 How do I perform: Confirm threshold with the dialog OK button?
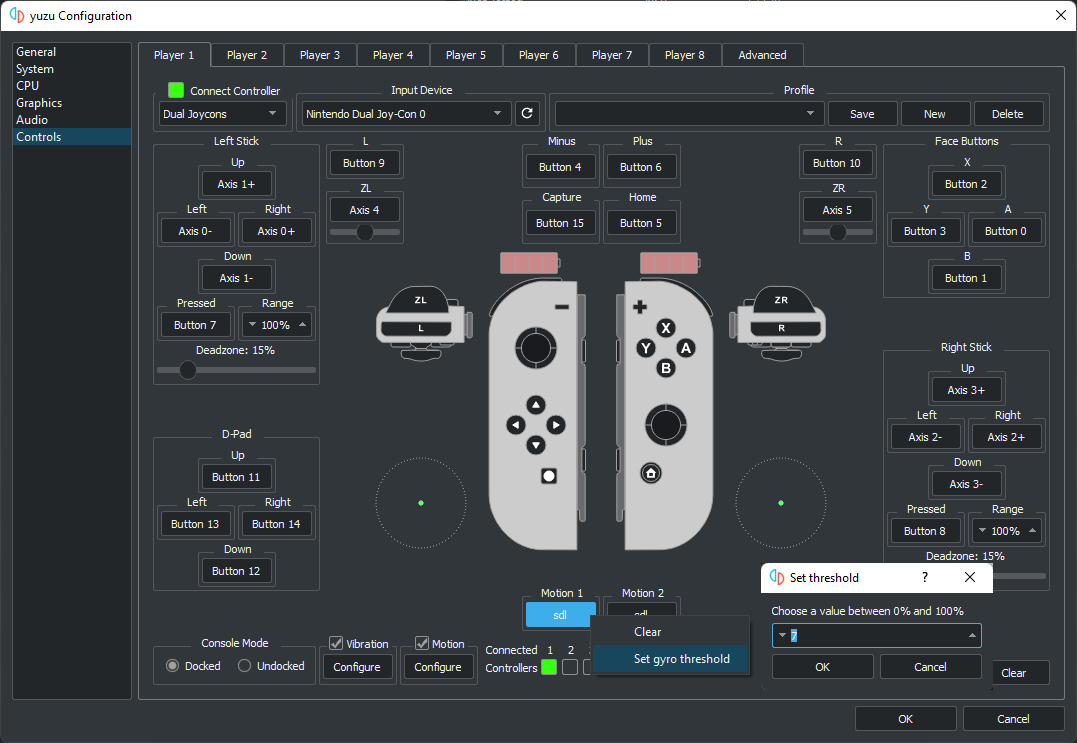pyautogui.click(x=822, y=667)
